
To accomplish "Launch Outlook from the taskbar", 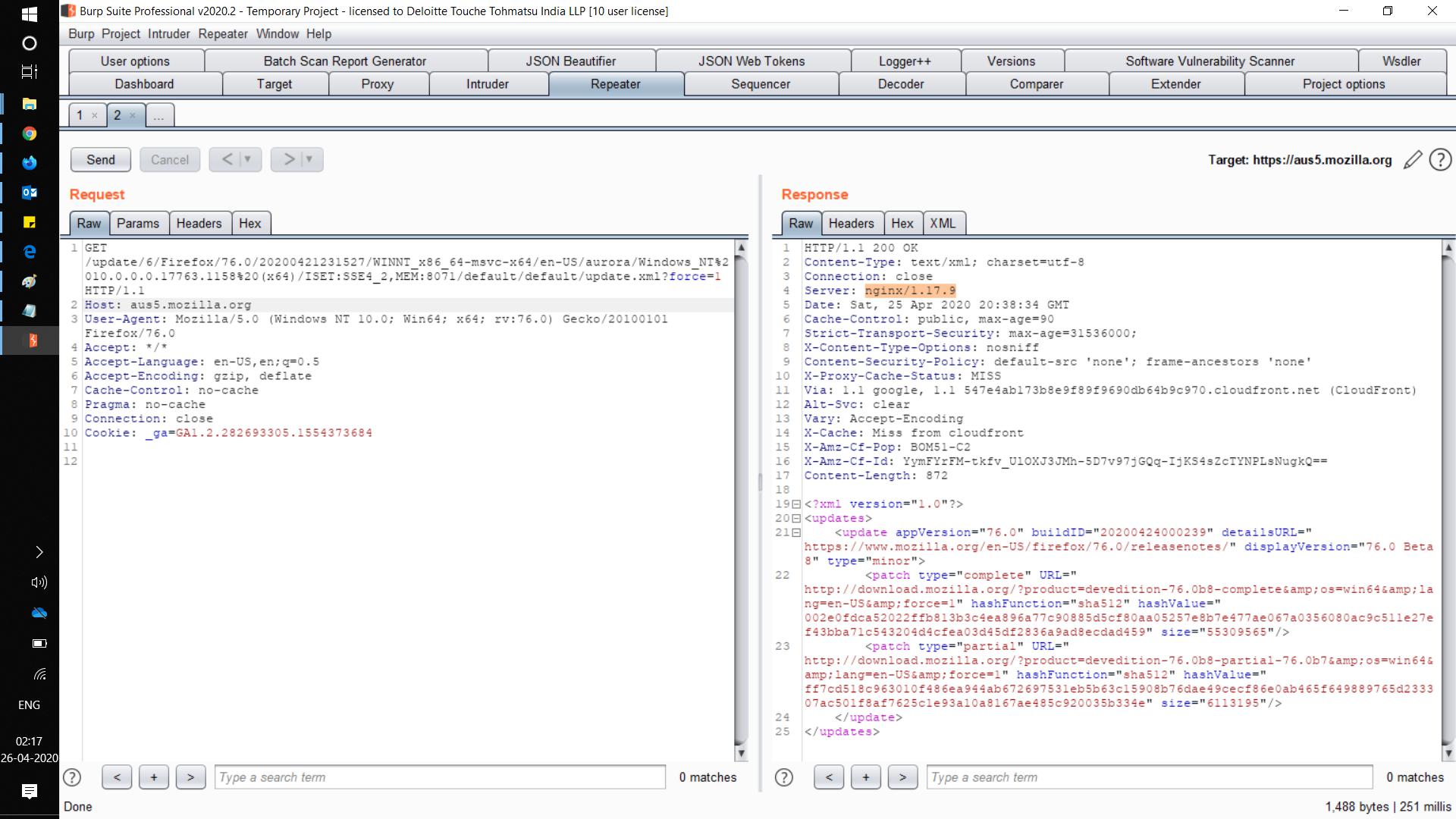I will tap(29, 192).
